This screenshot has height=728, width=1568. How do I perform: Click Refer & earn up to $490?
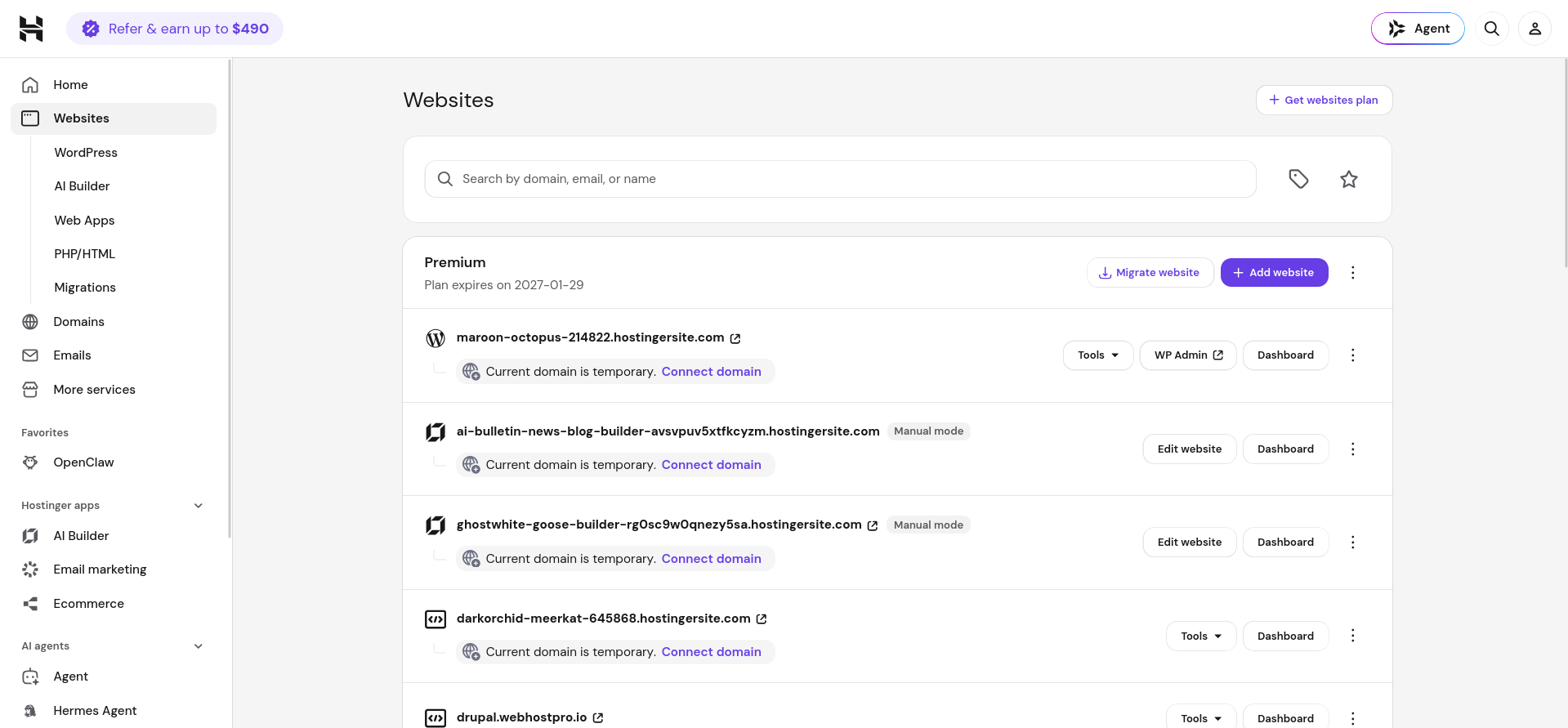175,29
